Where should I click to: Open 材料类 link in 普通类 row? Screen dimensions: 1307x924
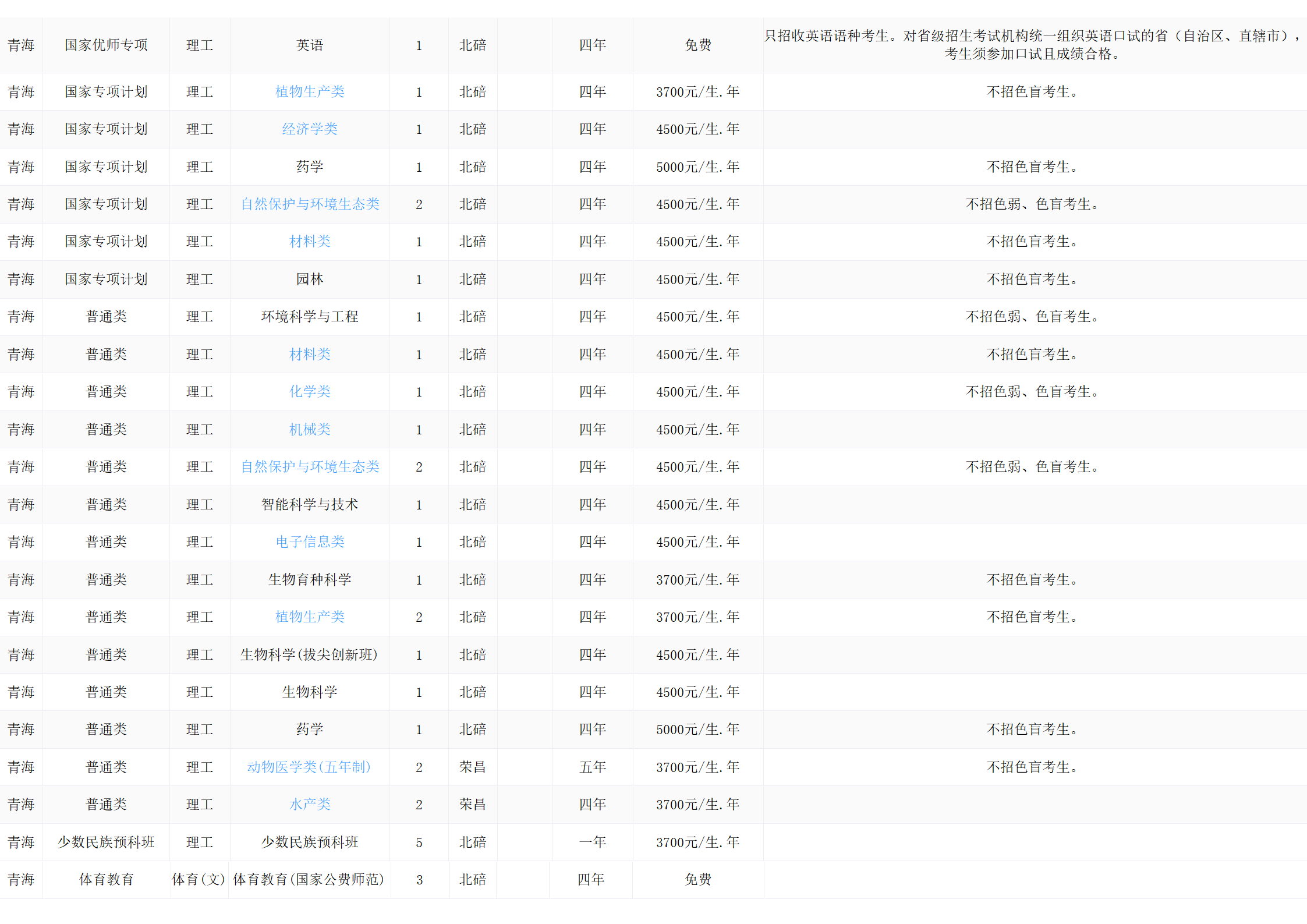click(x=310, y=354)
